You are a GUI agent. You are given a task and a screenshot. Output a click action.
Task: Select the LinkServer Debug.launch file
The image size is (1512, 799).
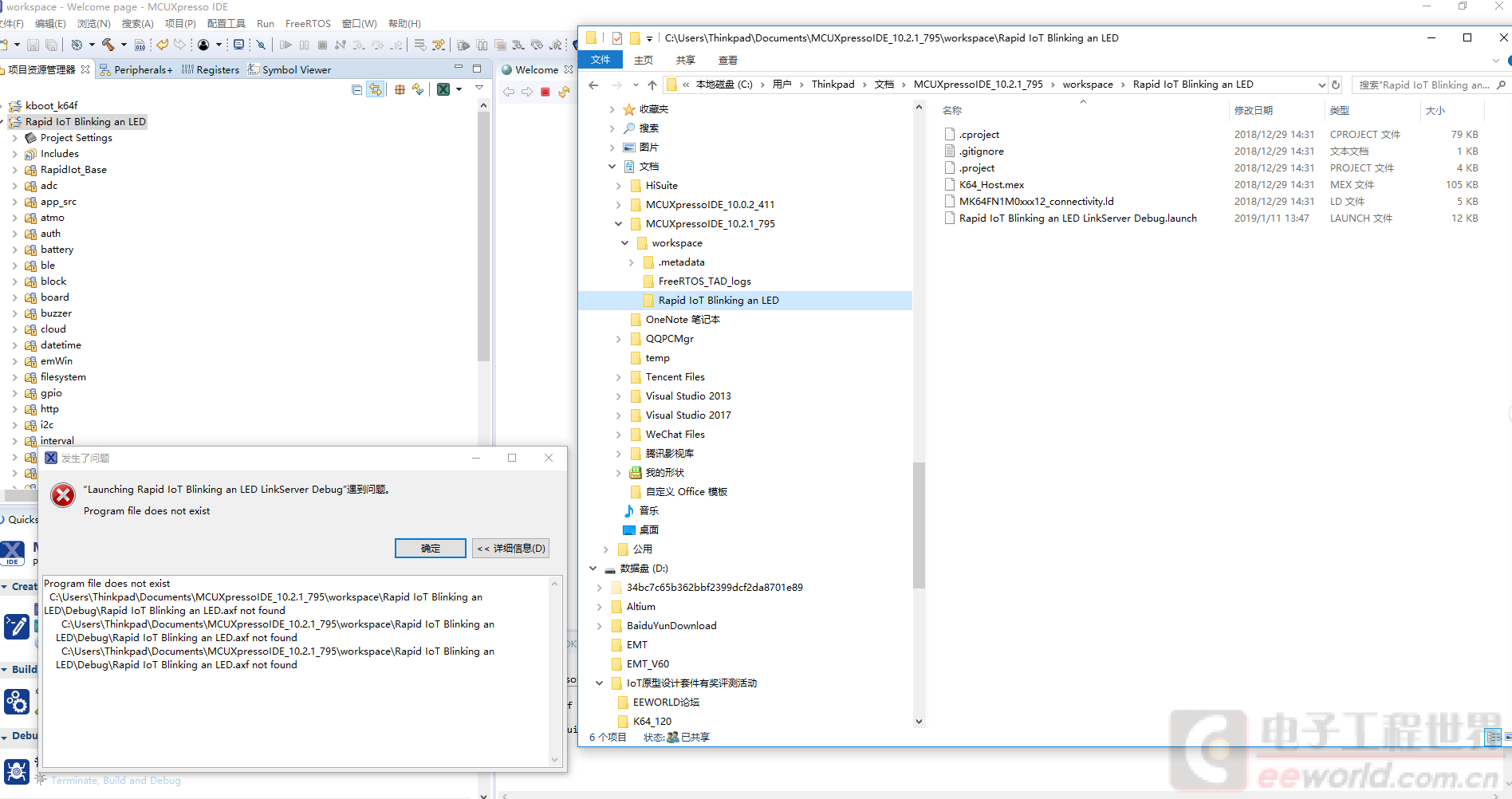[1077, 218]
